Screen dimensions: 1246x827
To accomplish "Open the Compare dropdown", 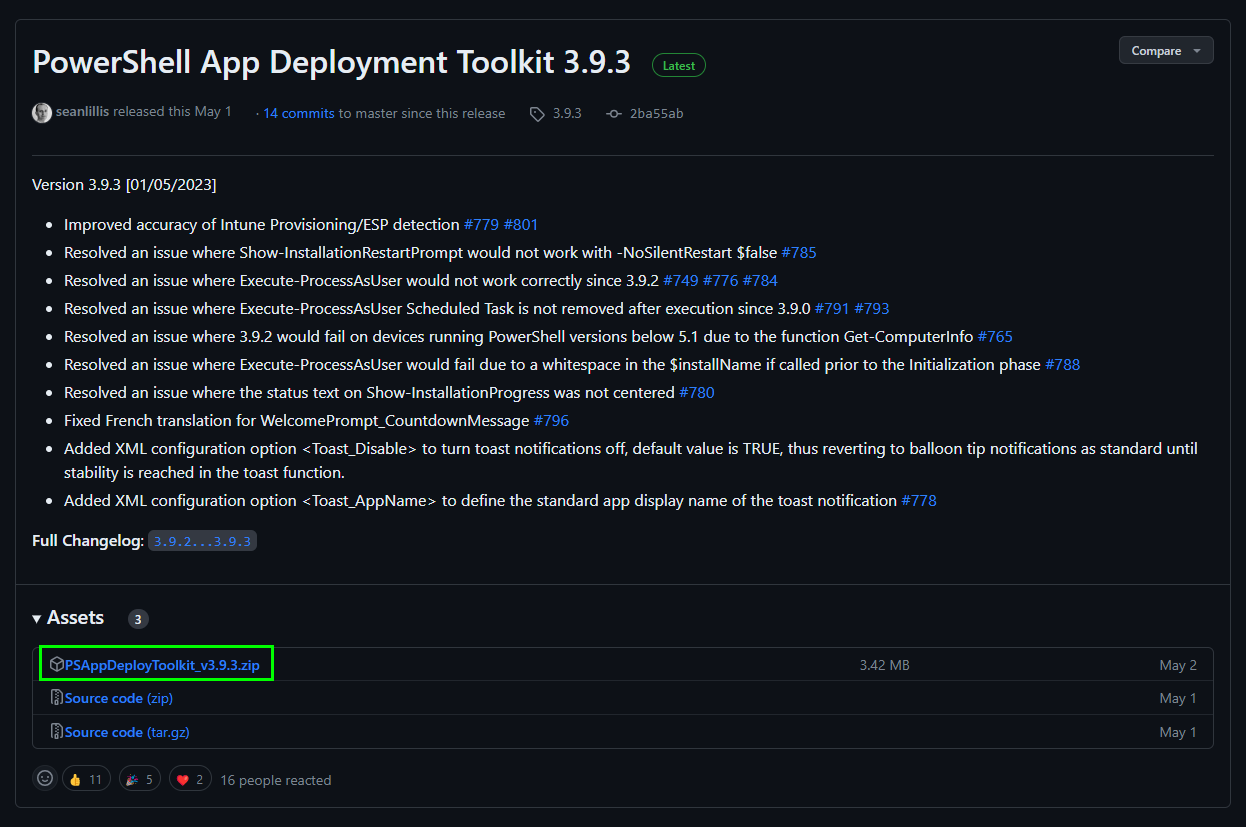I will point(1165,51).
